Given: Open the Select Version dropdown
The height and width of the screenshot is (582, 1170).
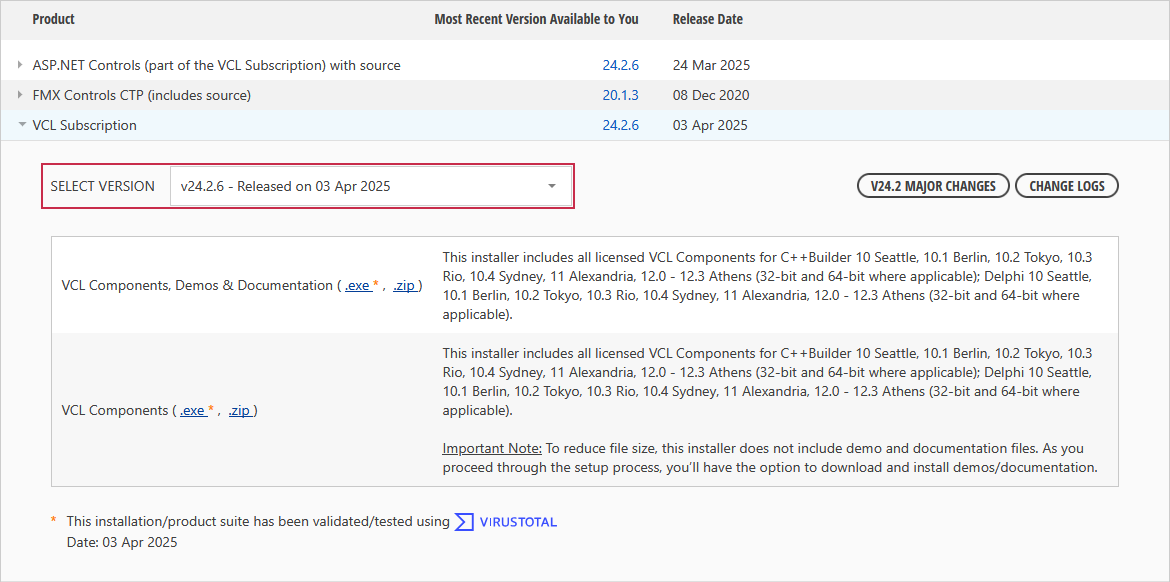Looking at the screenshot, I should [x=370, y=186].
